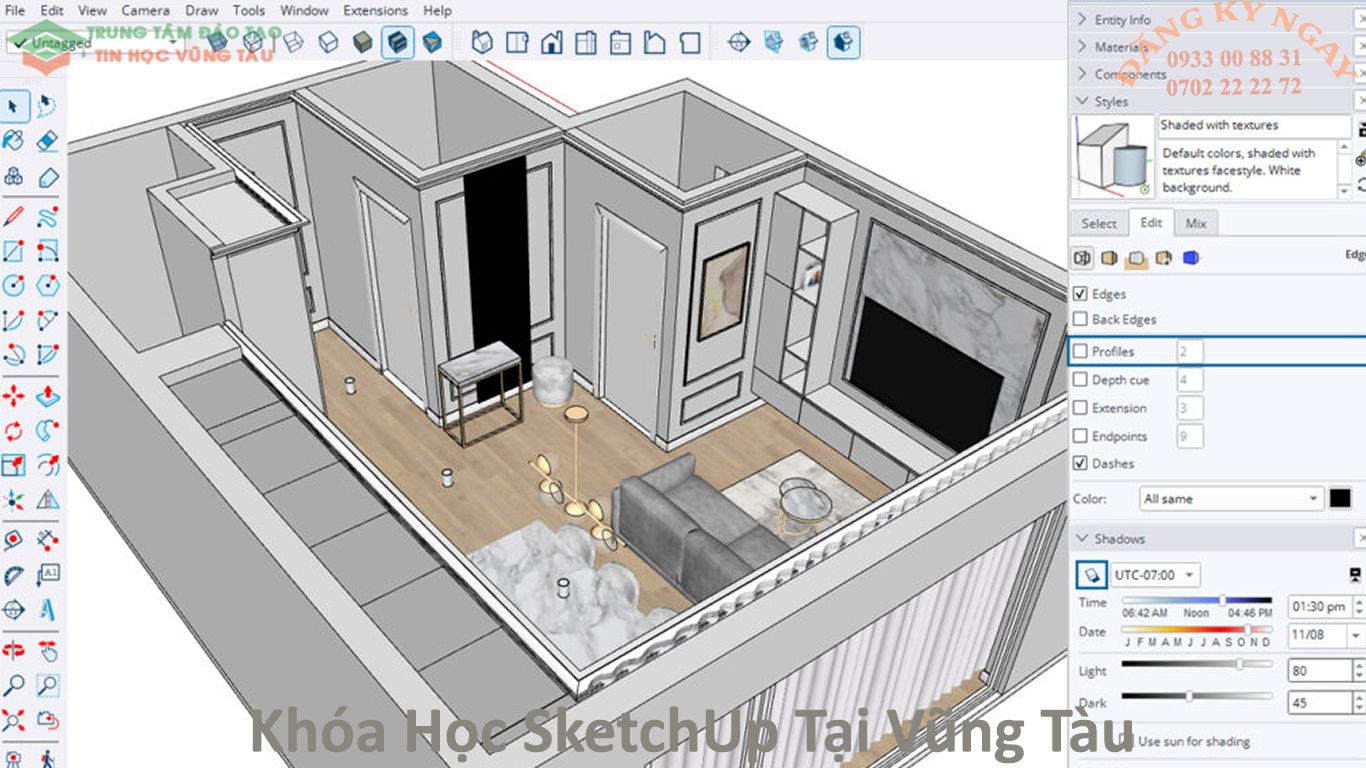This screenshot has width=1366, height=768.
Task: Choose the Polygon tool
Action: 47,285
